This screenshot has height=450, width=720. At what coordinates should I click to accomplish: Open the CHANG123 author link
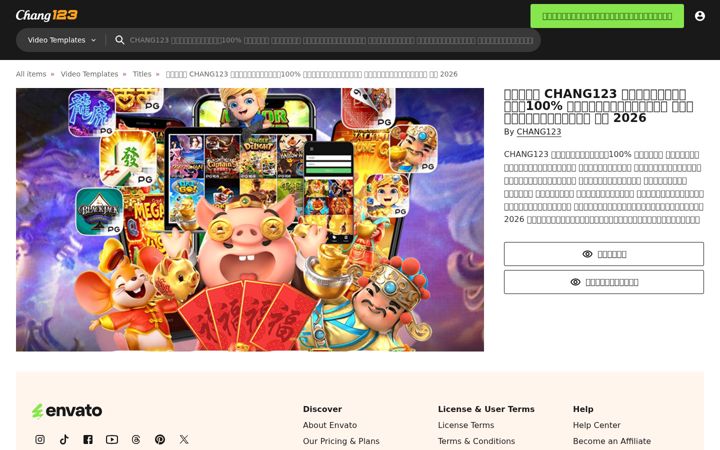(x=539, y=132)
